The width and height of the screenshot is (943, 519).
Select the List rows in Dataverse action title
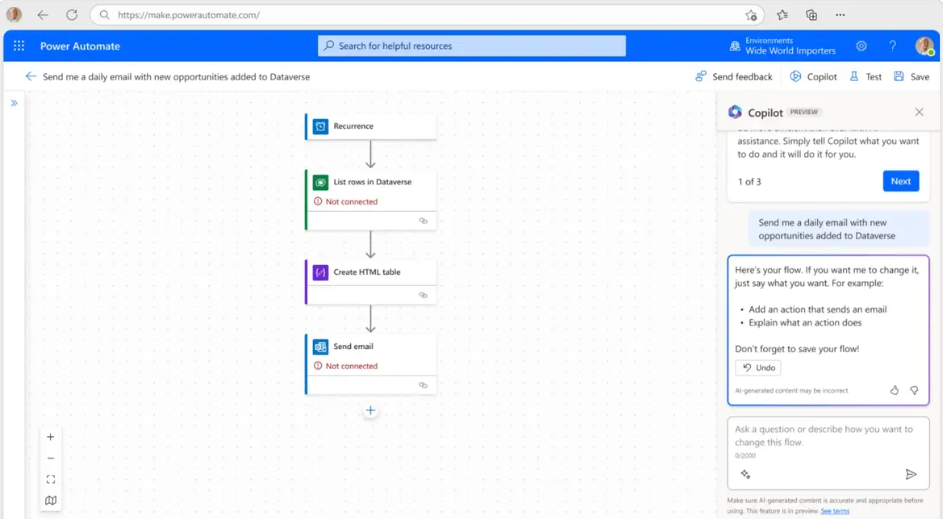point(372,182)
